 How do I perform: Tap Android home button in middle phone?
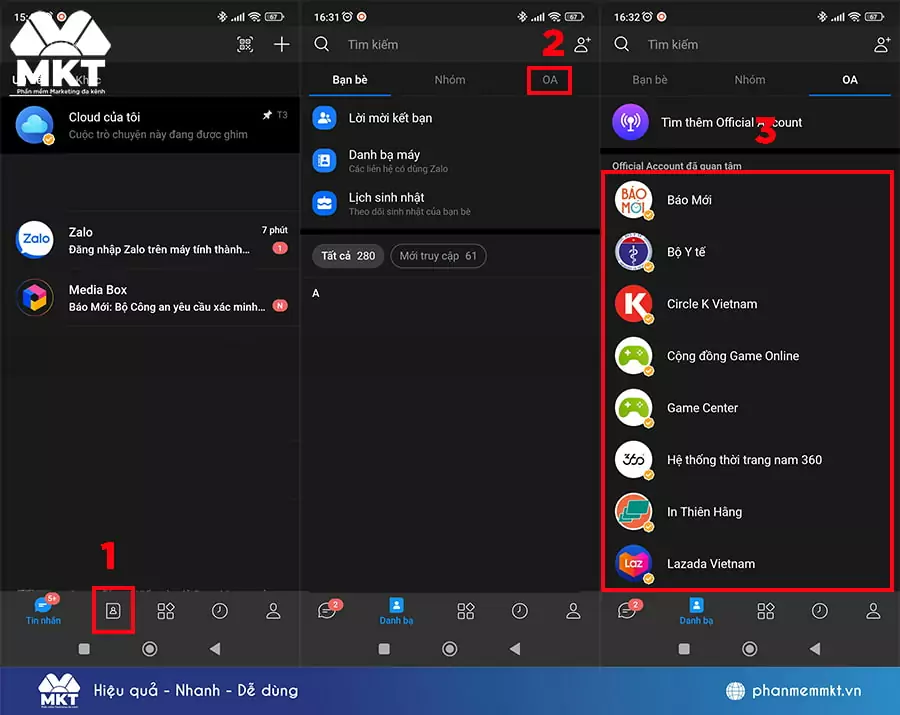pyautogui.click(x=450, y=649)
